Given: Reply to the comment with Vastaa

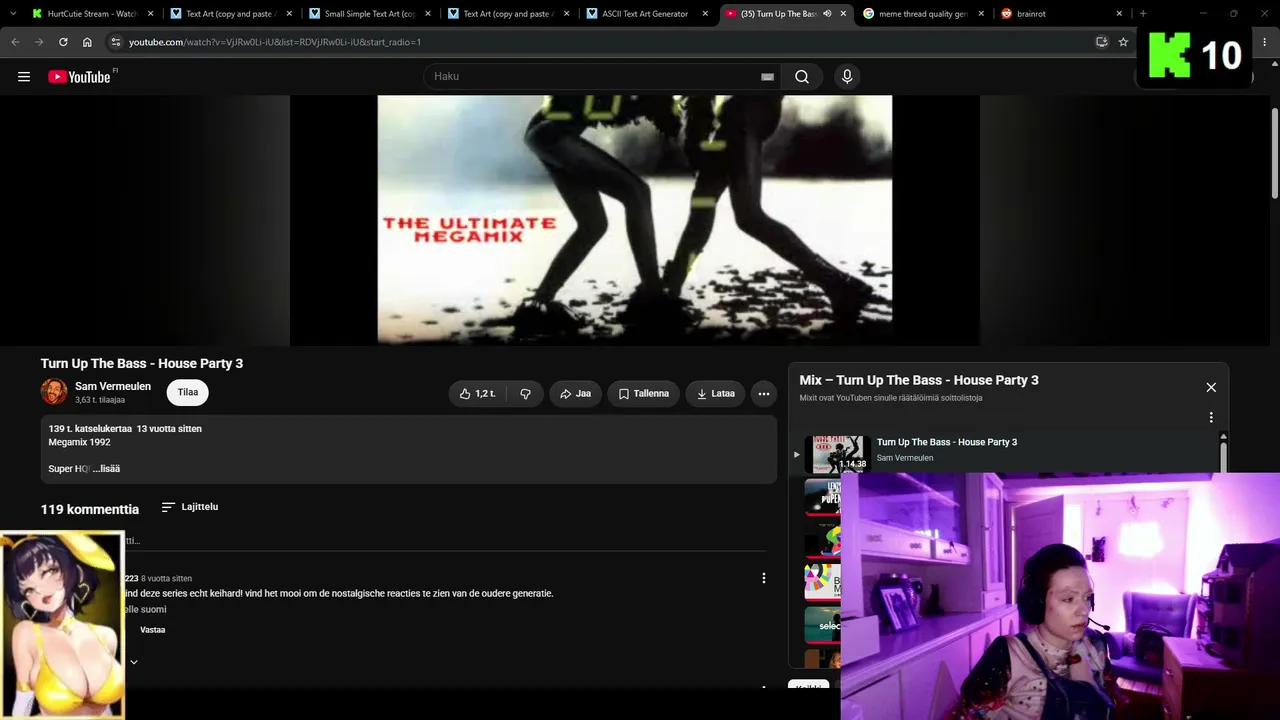Looking at the screenshot, I should coord(153,630).
